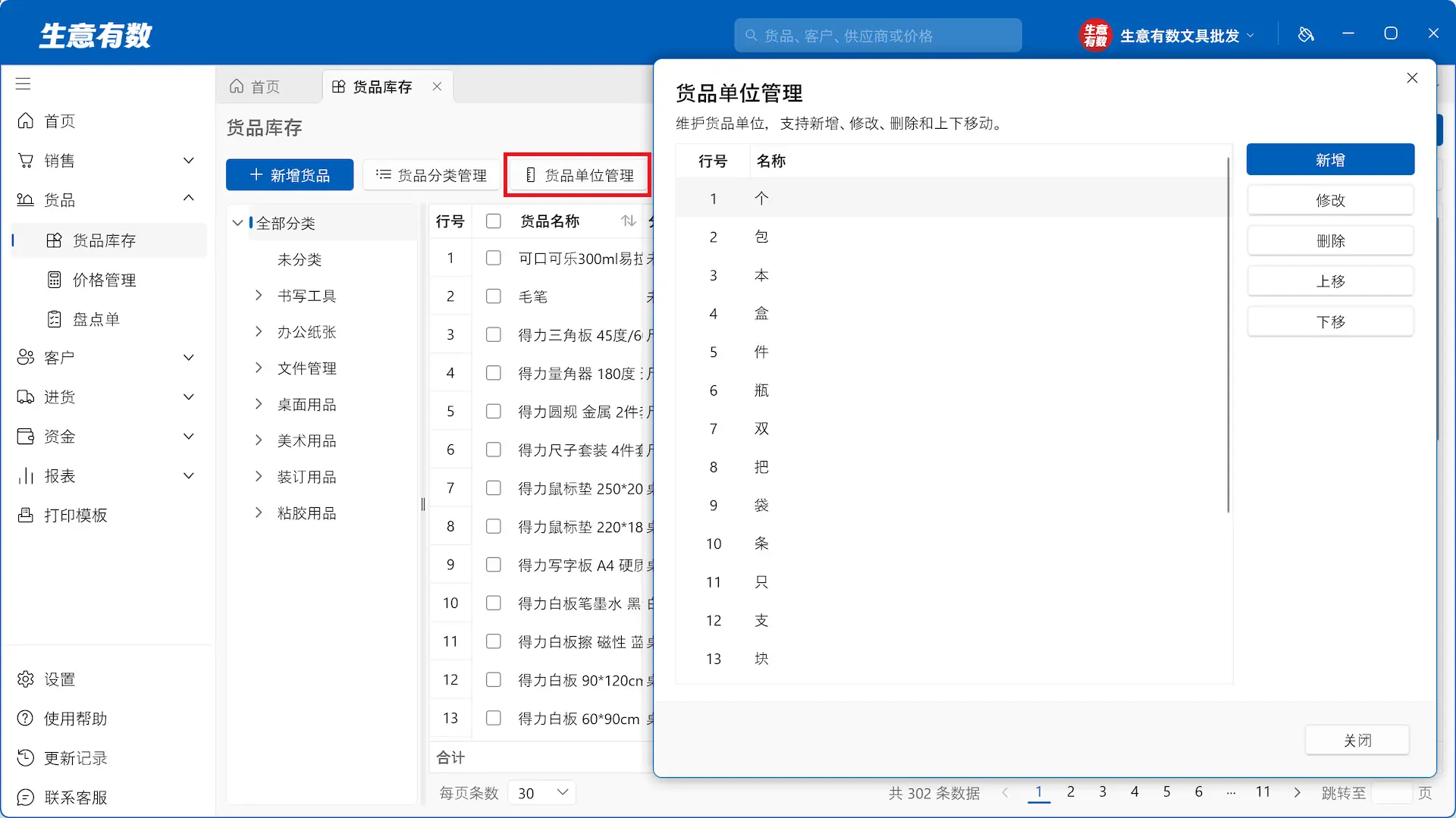Select unit row 支
This screenshot has width=1456, height=818.
pyautogui.click(x=951, y=620)
